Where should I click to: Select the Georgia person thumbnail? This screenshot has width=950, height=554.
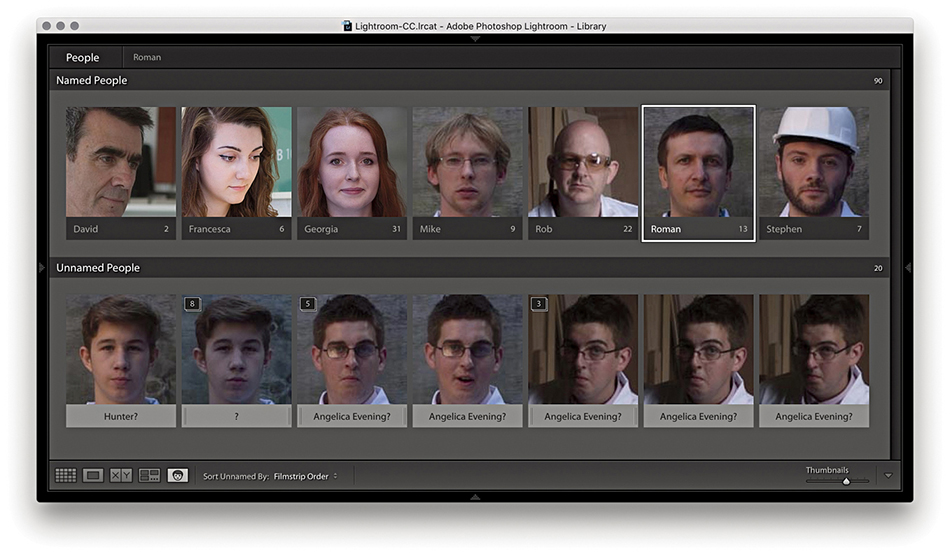pos(352,163)
